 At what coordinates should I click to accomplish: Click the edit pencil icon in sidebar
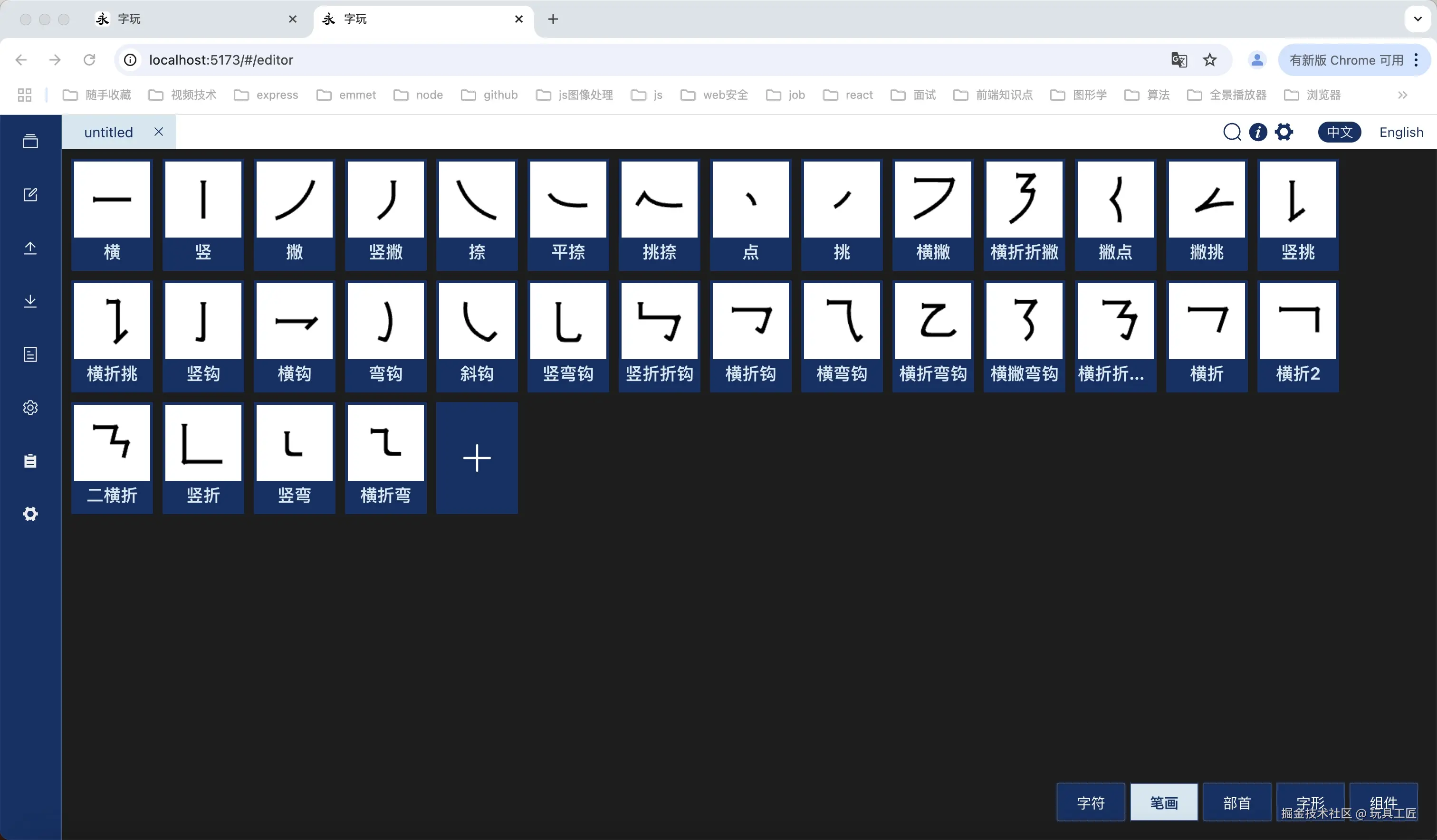click(x=30, y=194)
